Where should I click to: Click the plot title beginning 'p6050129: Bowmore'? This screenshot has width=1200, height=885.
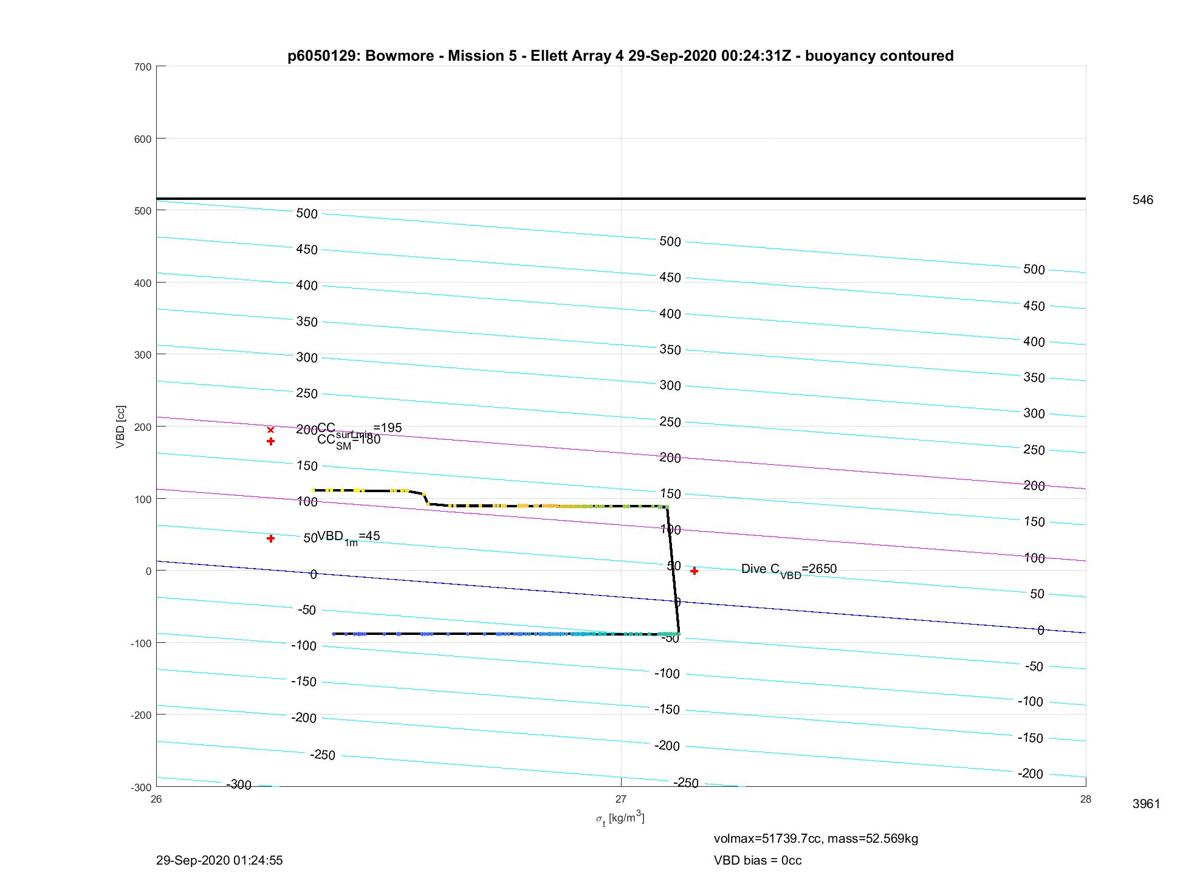coord(620,56)
